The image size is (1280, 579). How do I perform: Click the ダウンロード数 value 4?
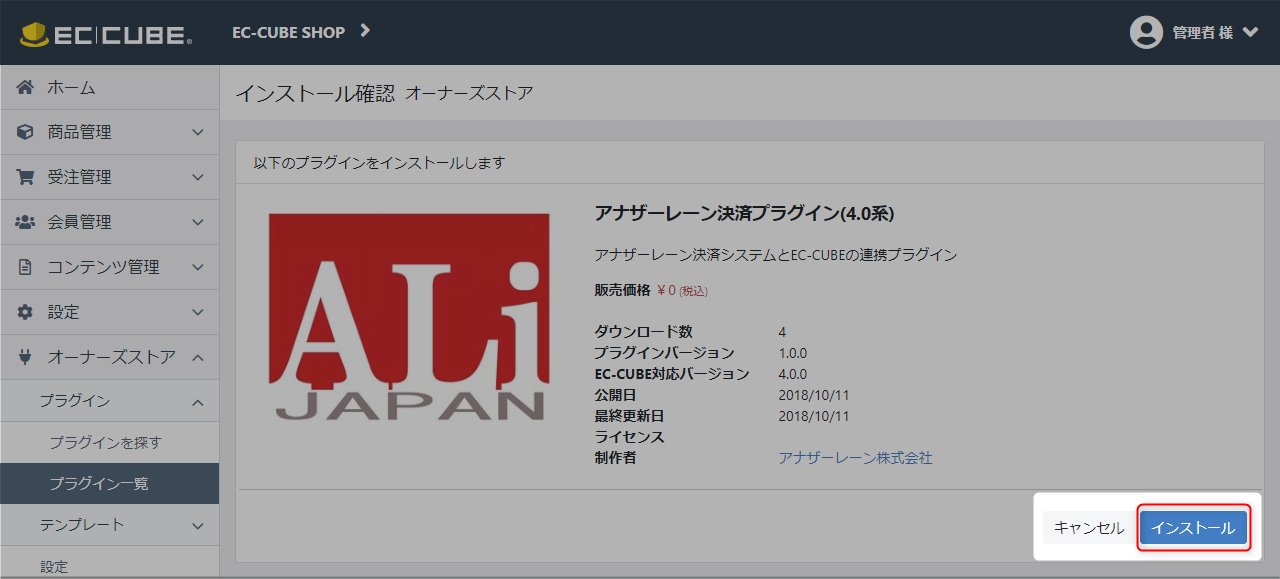[783, 332]
